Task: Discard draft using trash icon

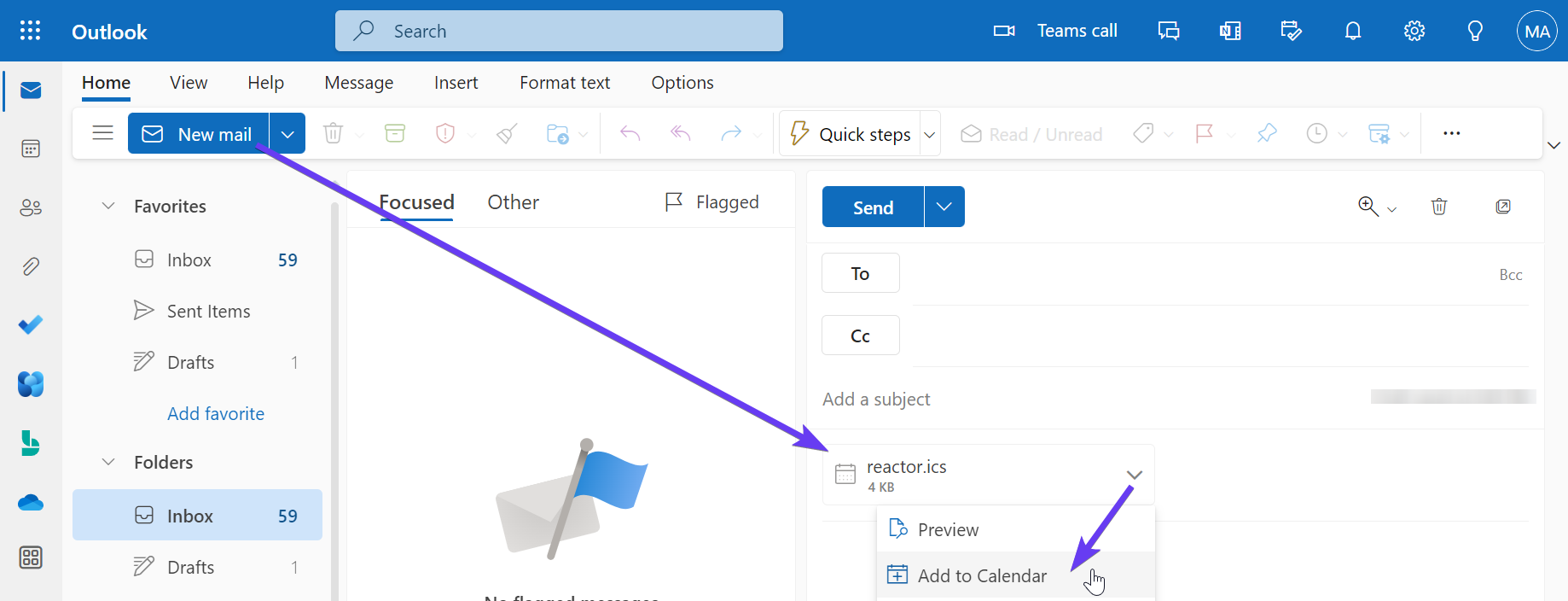Action: click(1439, 207)
